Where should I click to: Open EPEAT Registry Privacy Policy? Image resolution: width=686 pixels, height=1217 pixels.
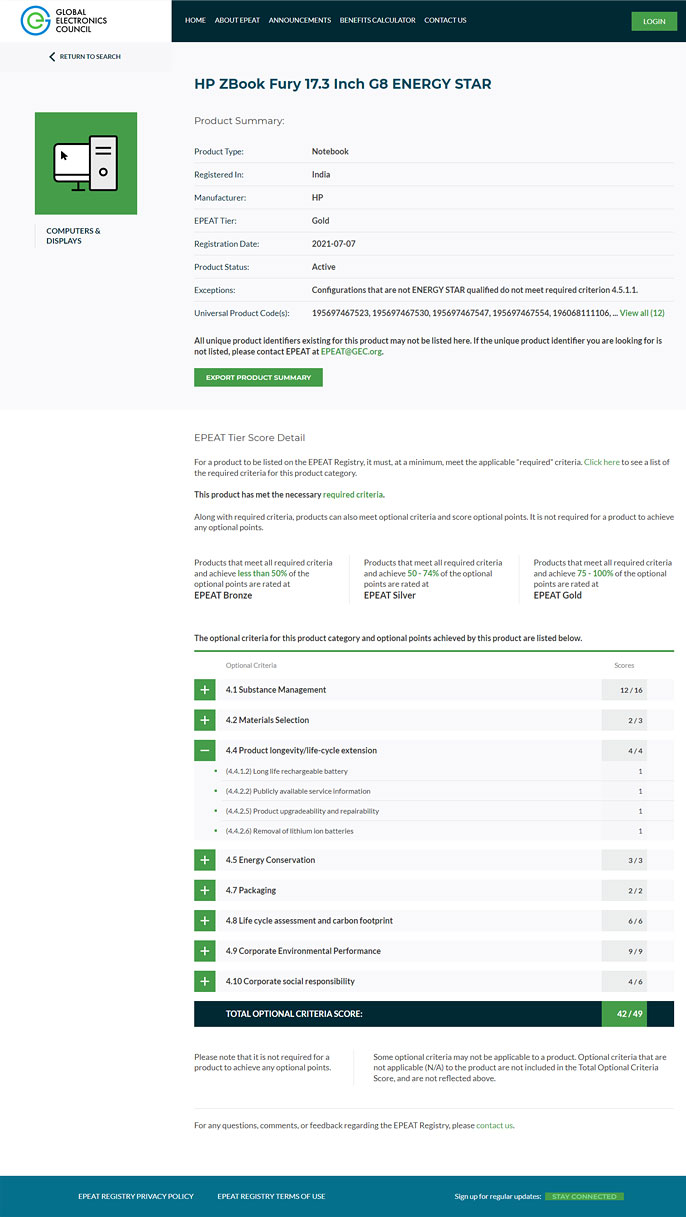coord(136,1196)
